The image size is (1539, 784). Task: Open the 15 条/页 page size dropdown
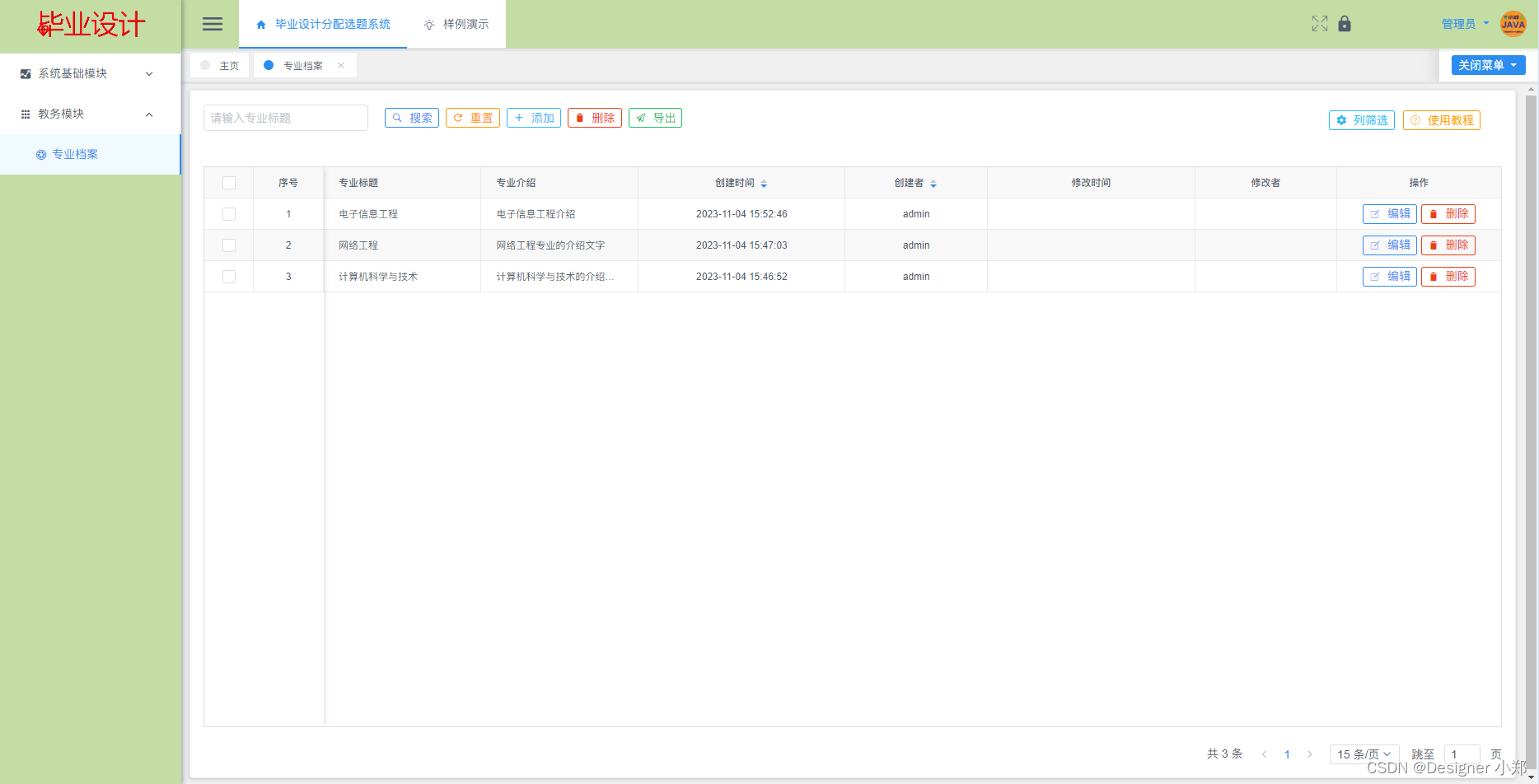point(1364,754)
